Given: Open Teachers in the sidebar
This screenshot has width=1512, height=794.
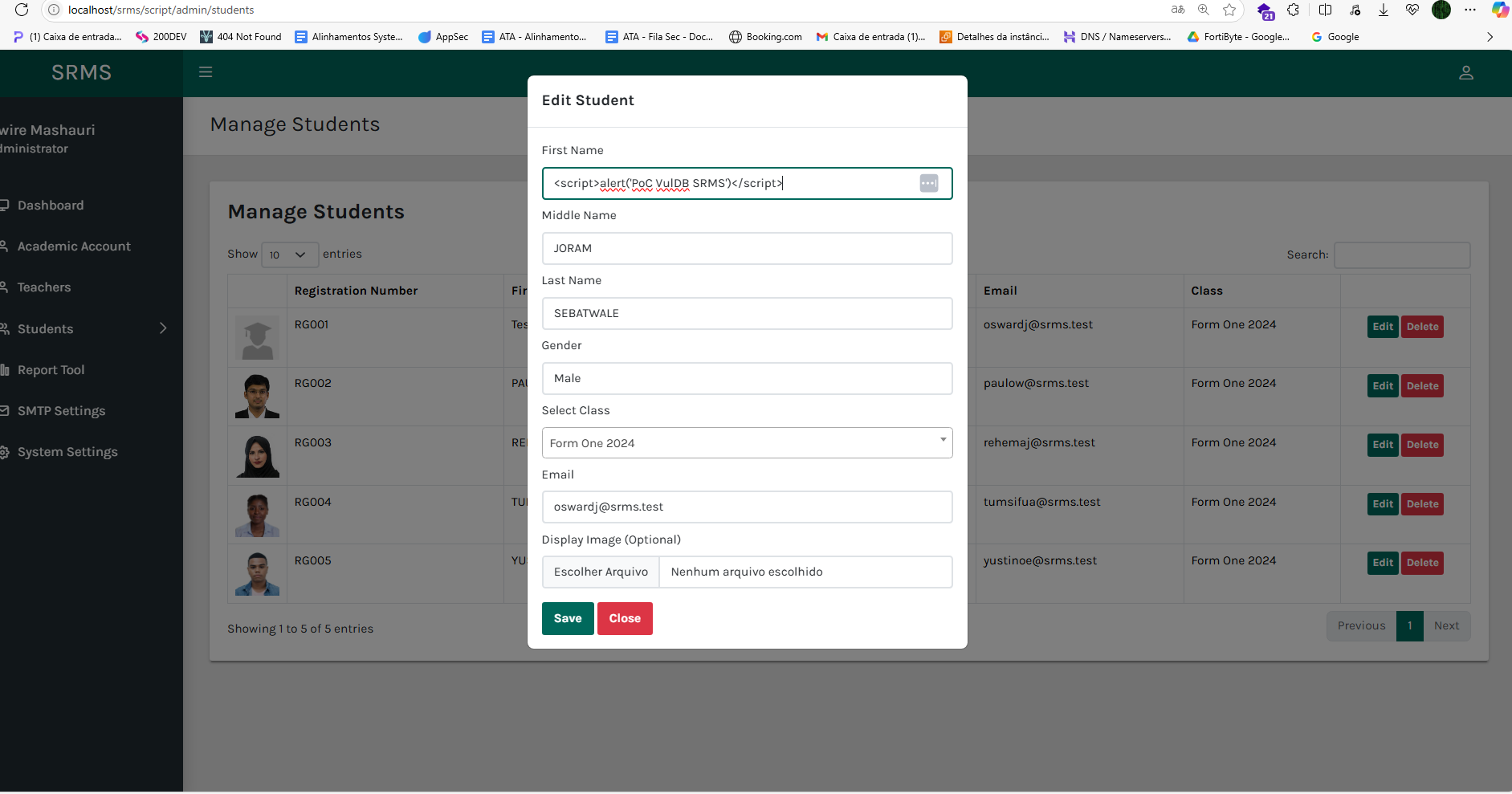Looking at the screenshot, I should (x=44, y=287).
